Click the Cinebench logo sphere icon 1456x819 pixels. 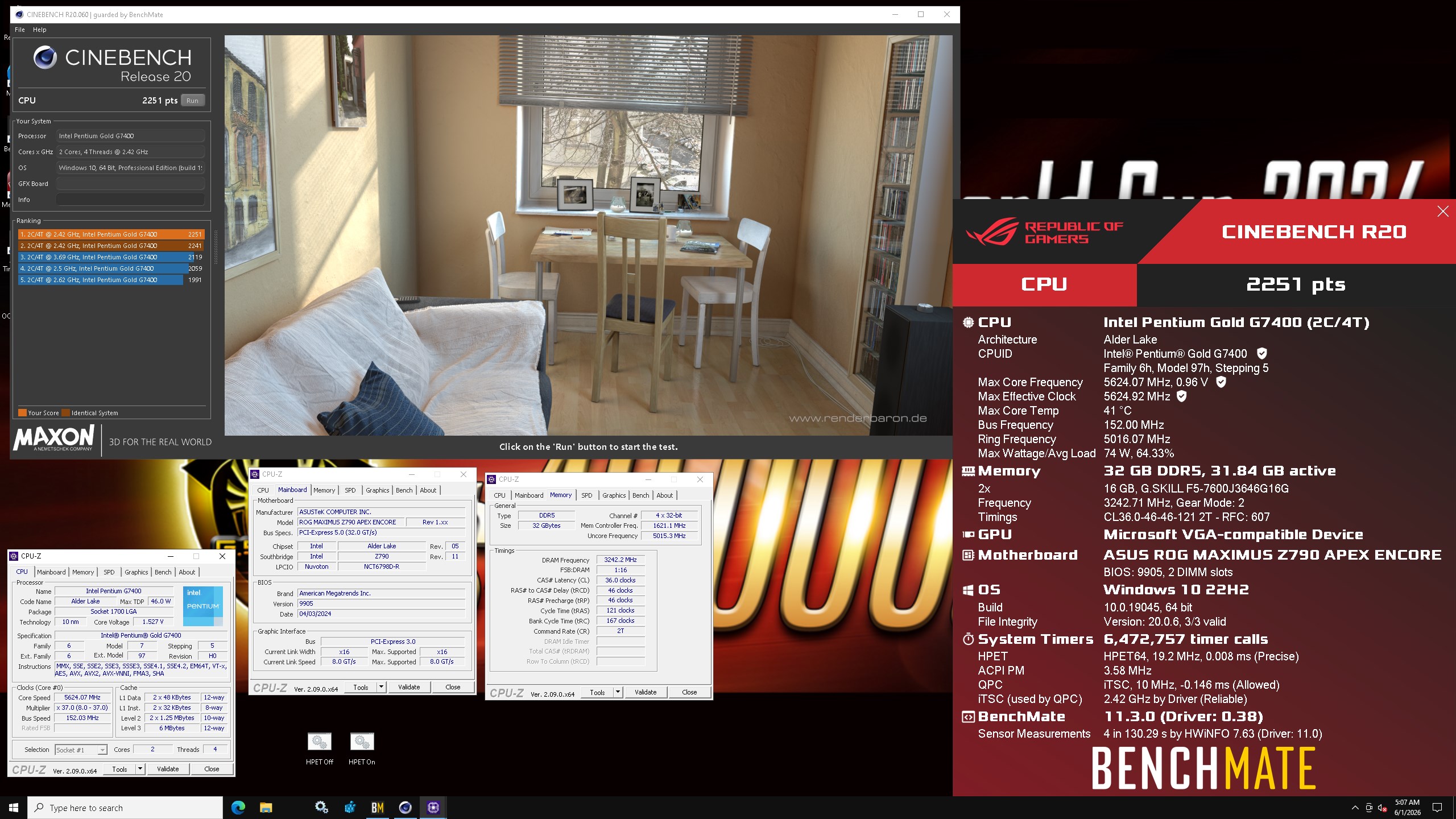click(45, 57)
